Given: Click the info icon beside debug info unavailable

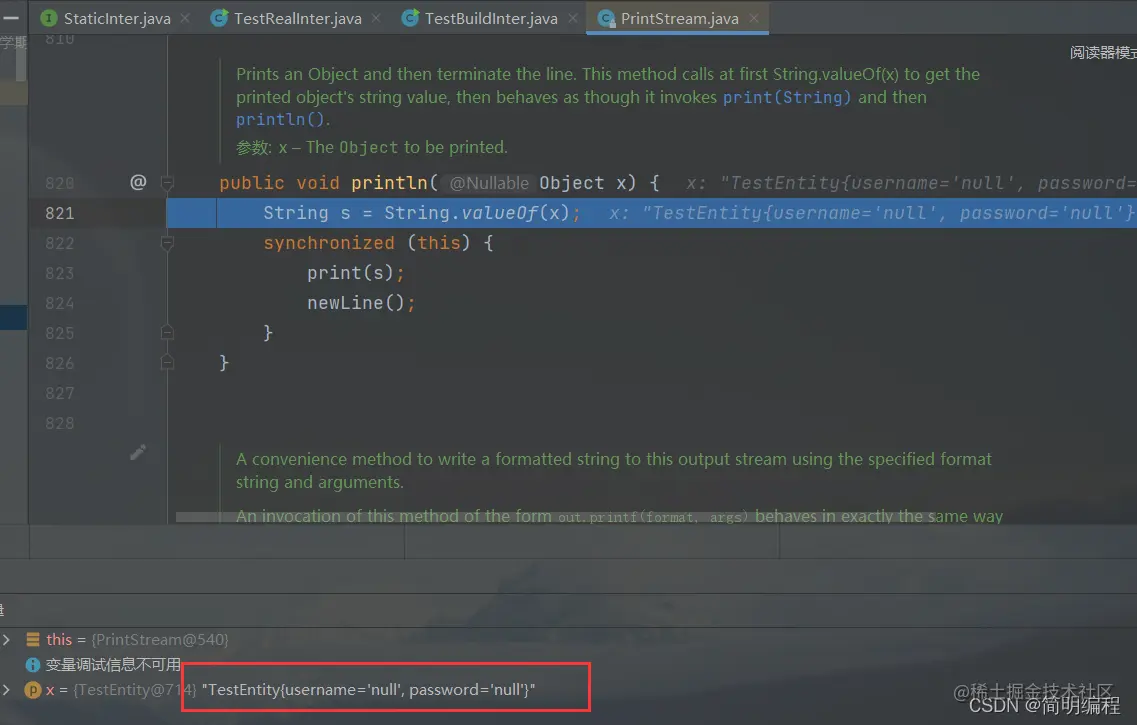Looking at the screenshot, I should (x=33, y=665).
